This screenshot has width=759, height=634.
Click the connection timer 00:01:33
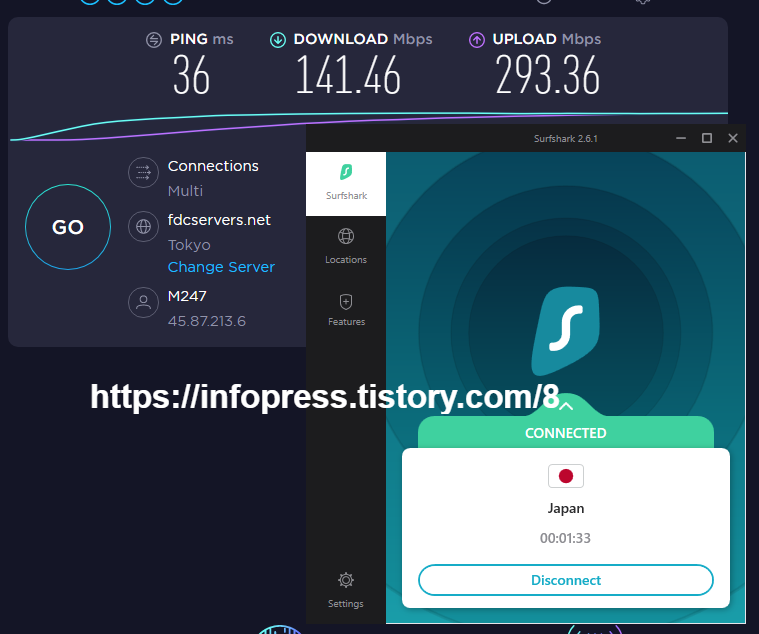pos(565,538)
